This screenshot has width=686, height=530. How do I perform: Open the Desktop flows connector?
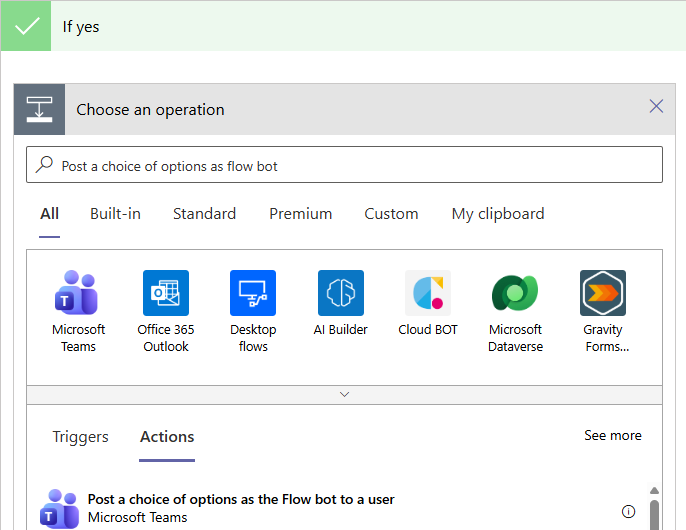253,293
